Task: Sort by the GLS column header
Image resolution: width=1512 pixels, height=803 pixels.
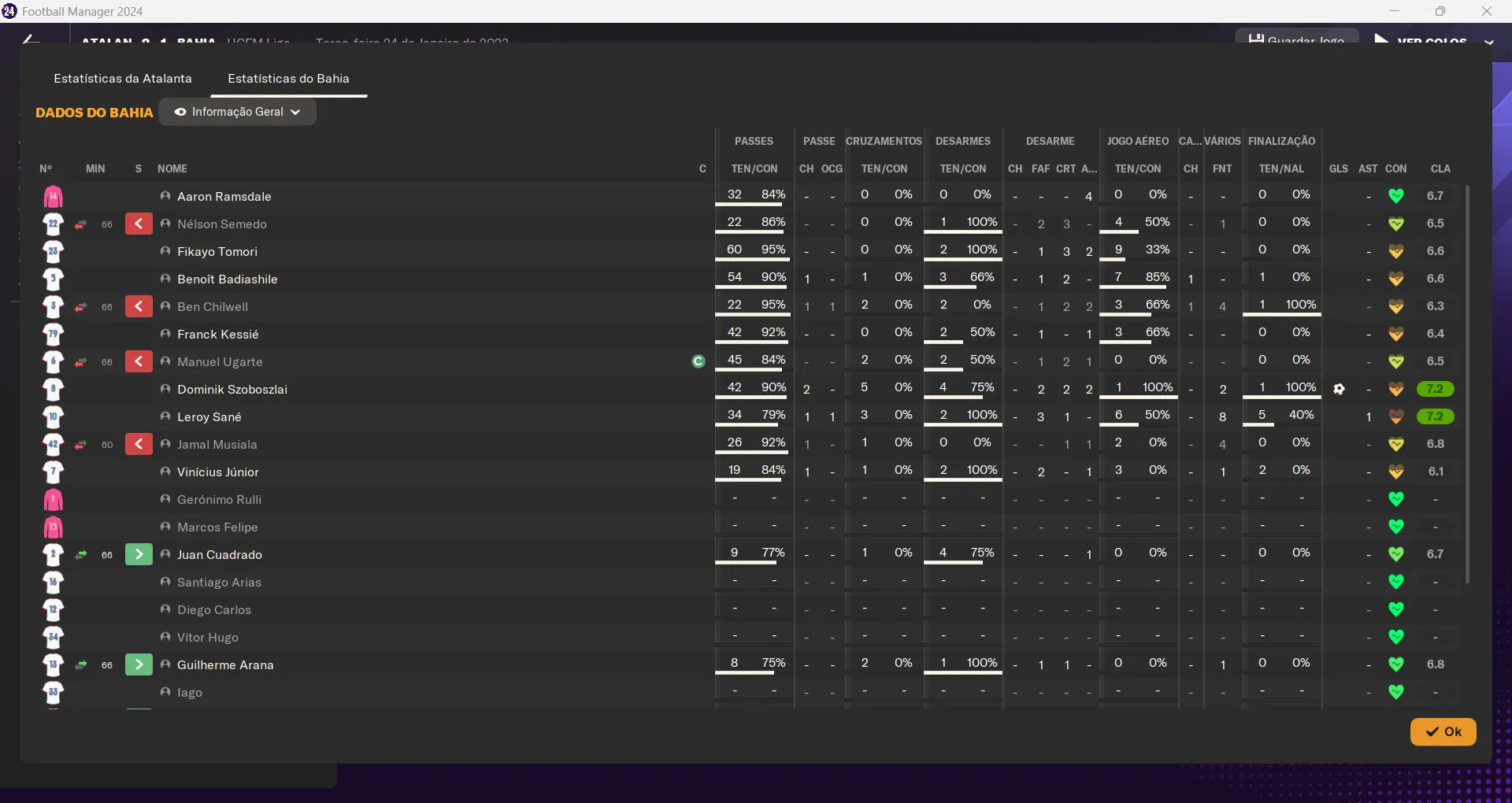Action: pyautogui.click(x=1339, y=168)
